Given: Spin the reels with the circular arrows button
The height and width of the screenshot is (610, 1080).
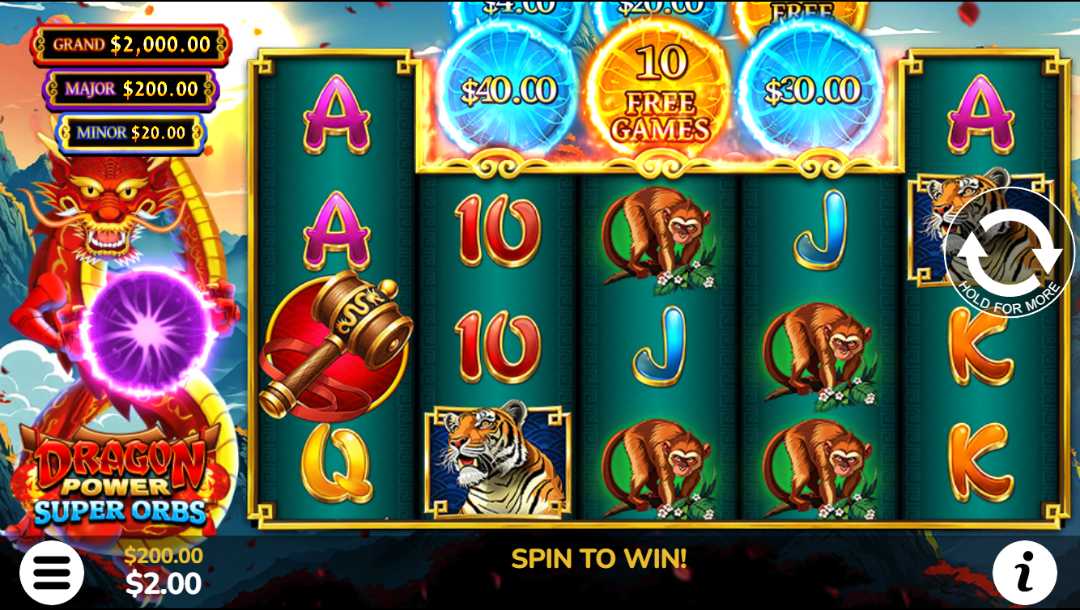Looking at the screenshot, I should click(1009, 252).
